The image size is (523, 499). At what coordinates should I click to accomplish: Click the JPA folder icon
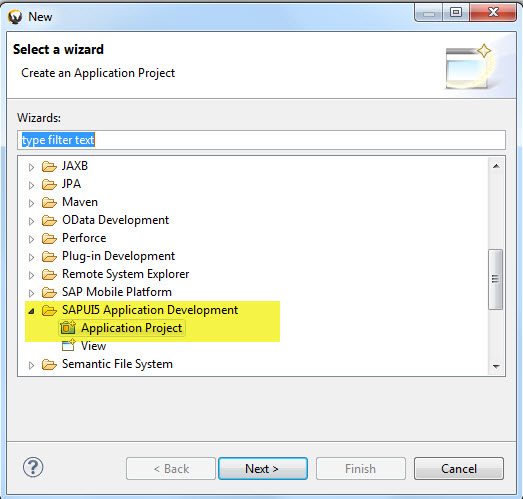click(49, 184)
